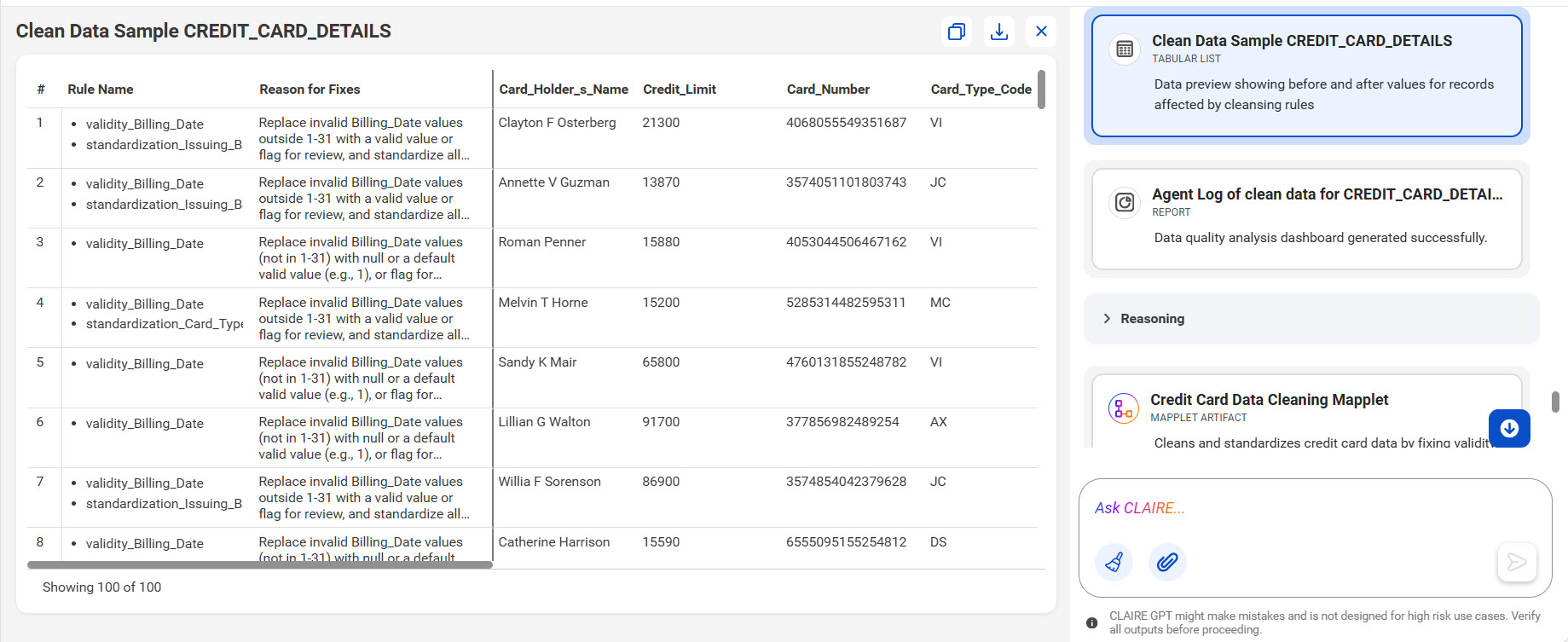Open the Credit Card Data Cleaning Mapplet card
The width and height of the screenshot is (1568, 642).
click(1306, 411)
